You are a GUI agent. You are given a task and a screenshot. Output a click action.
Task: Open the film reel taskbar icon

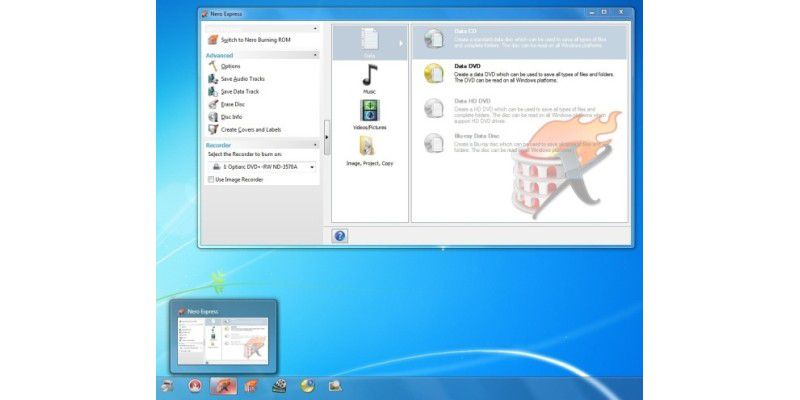279,386
